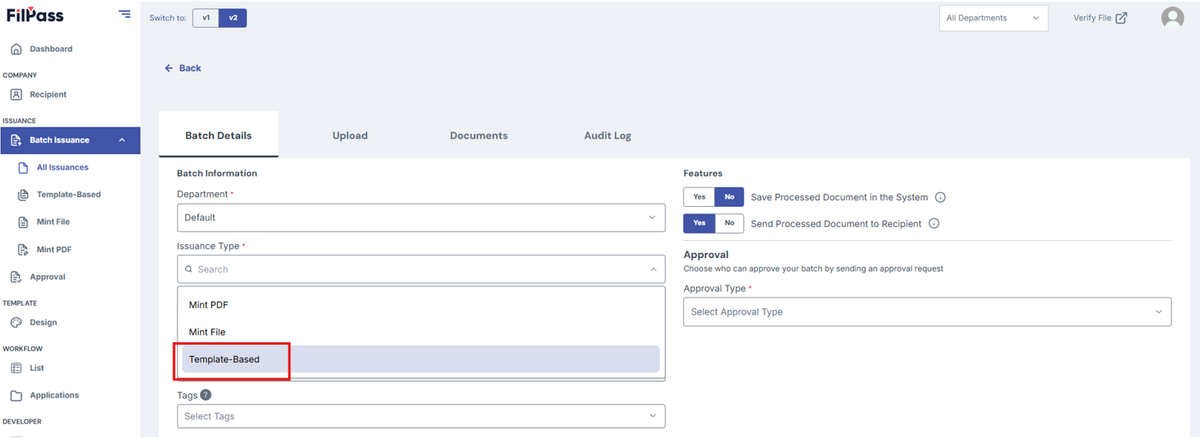The width and height of the screenshot is (1200, 438).
Task: Click the search magnifier in Issuance Type
Action: click(189, 270)
